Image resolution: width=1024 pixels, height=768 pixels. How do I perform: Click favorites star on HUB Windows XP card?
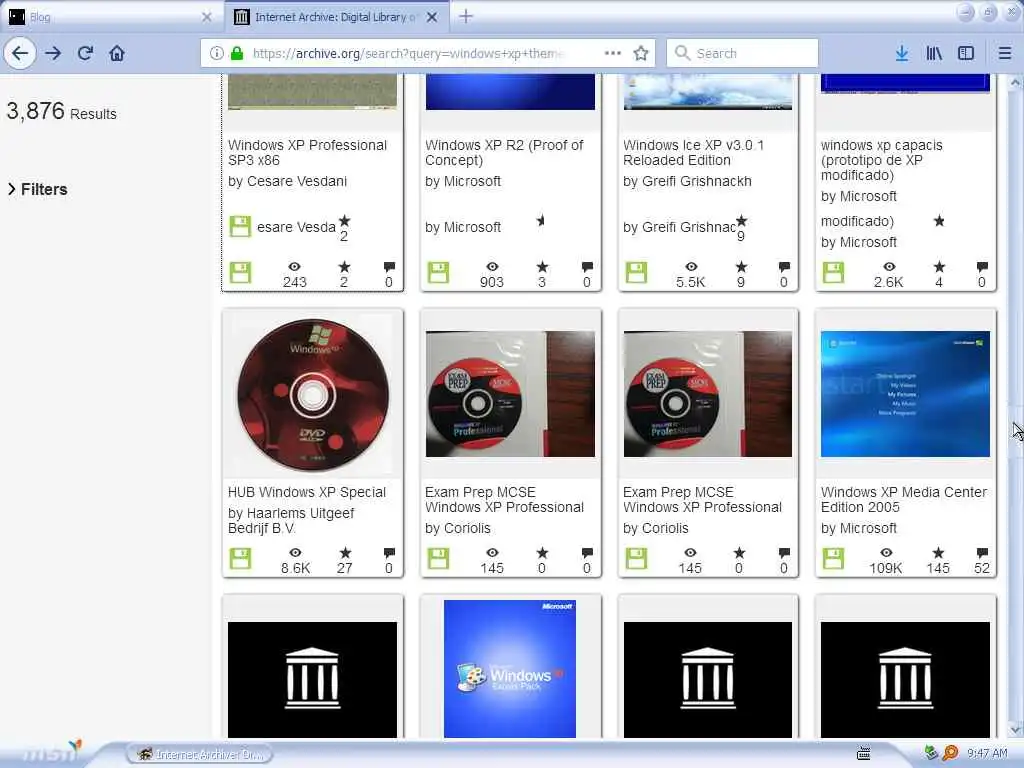point(345,553)
